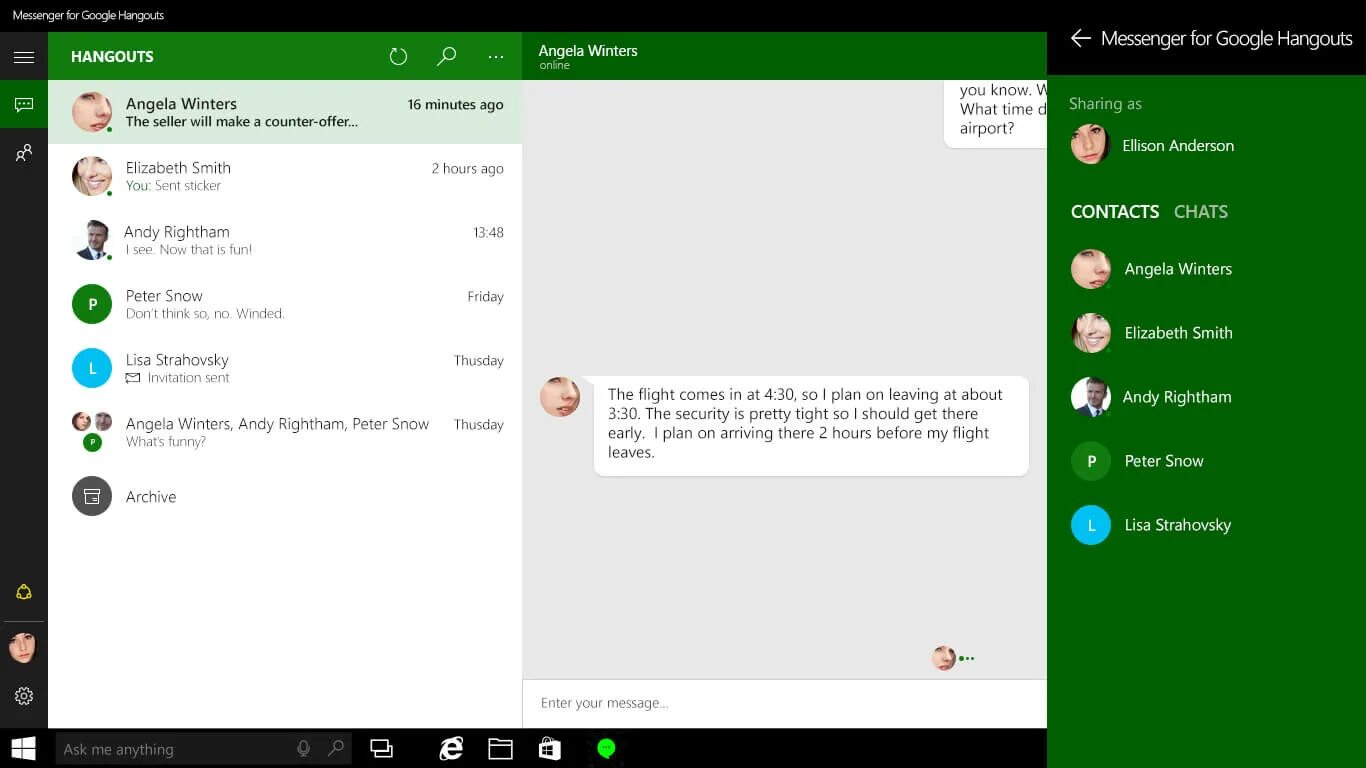
Task: Click the 'You: Sent sticker' preview text
Action: [x=174, y=186]
